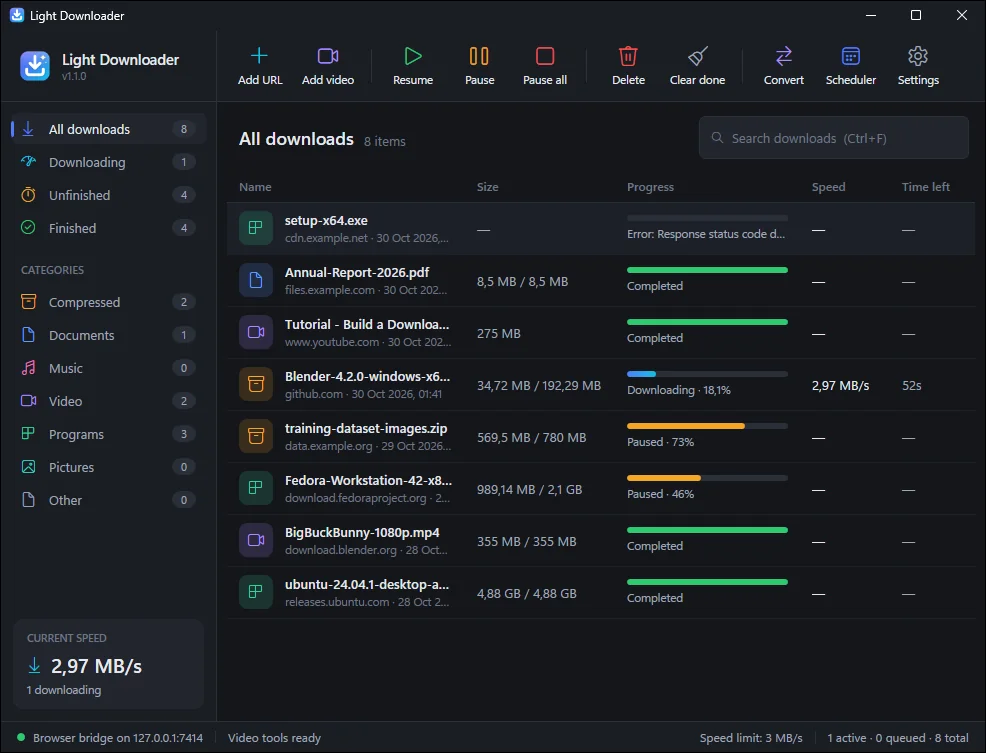Show the Downloading filter list

(109, 162)
